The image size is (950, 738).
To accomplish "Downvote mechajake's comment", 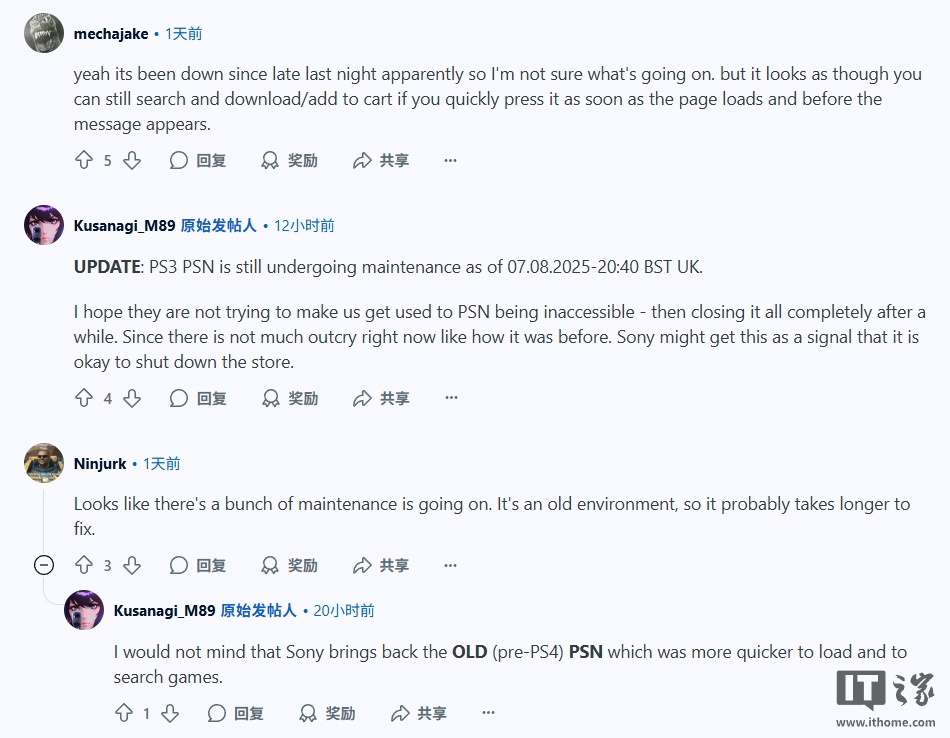I will pos(132,160).
